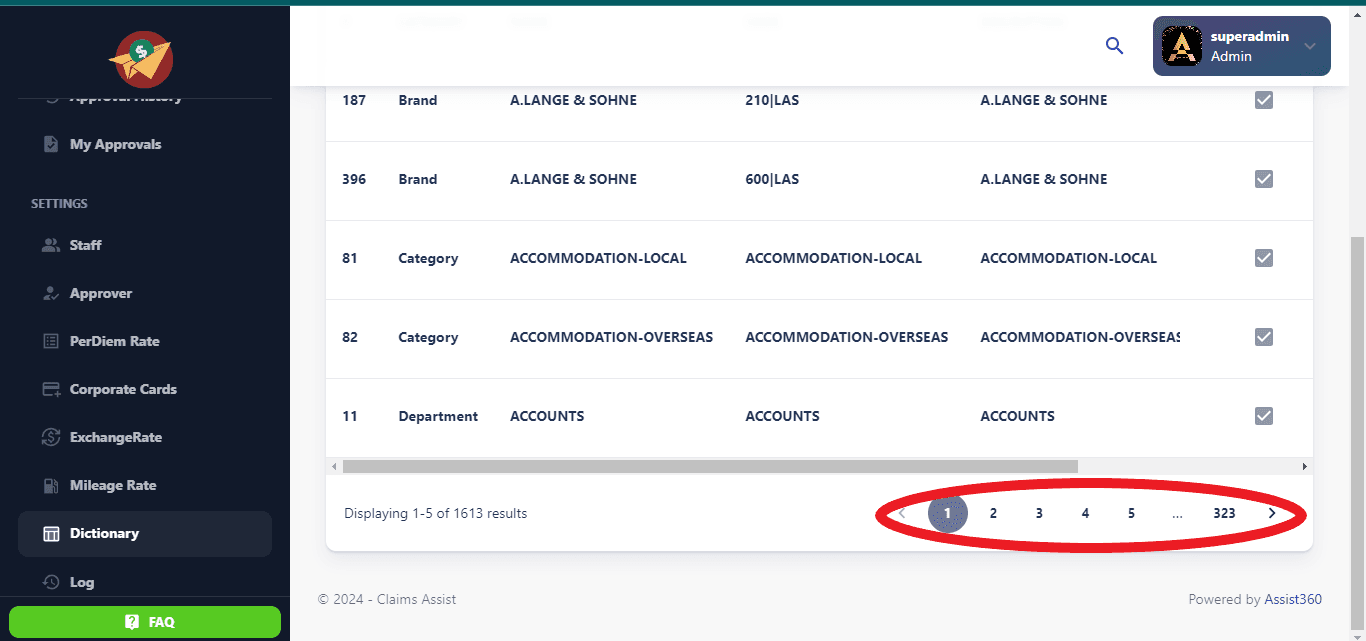Viewport: 1366px width, 641px height.
Task: Click the previous page left chevron
Action: [x=901, y=513]
